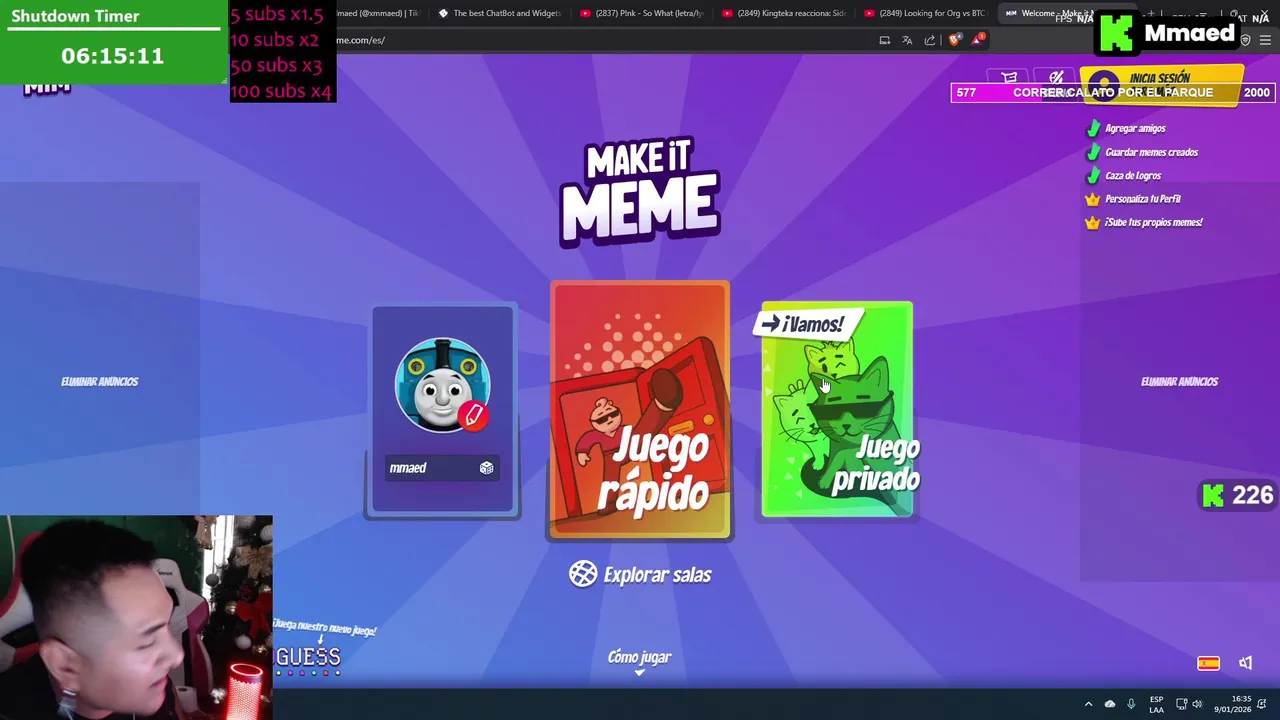
Task: Click the translate page icon in address bar
Action: [907, 40]
